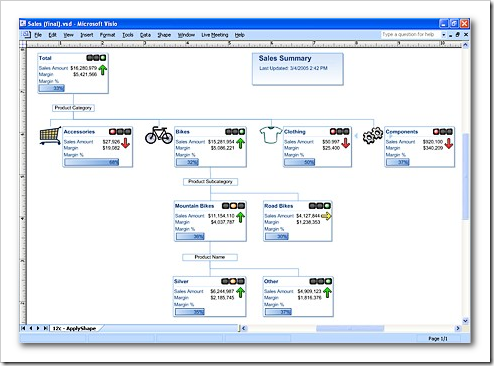This screenshot has height=366, width=494.
Task: Switch to the ApplyShape page tab
Action: click(x=74, y=328)
